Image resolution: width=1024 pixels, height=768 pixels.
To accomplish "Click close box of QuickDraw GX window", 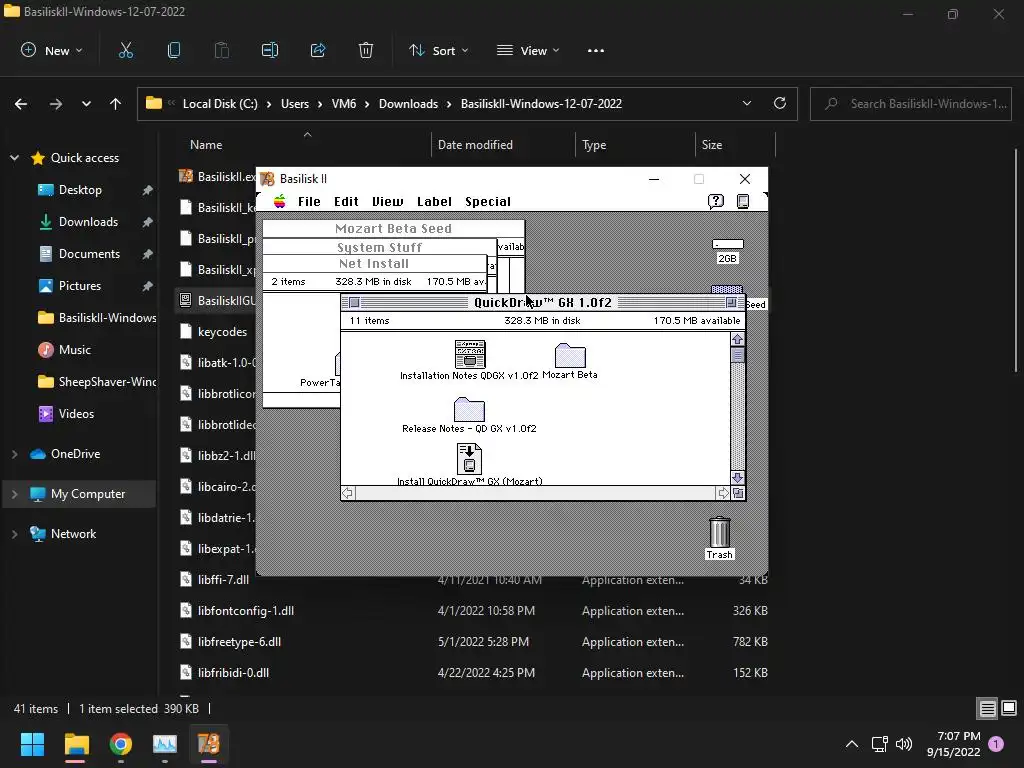I will (x=354, y=302).
